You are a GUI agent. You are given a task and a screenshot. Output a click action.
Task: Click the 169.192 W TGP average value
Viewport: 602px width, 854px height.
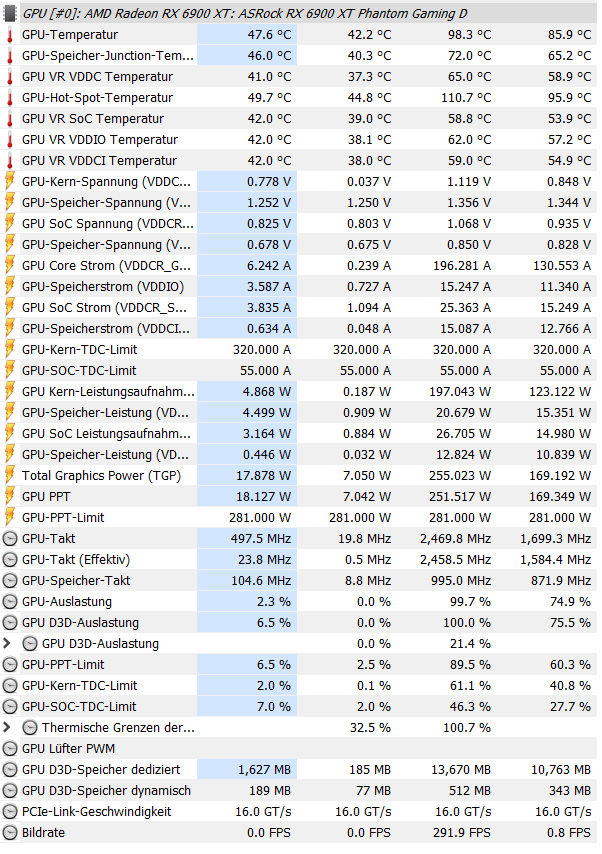[x=560, y=476]
